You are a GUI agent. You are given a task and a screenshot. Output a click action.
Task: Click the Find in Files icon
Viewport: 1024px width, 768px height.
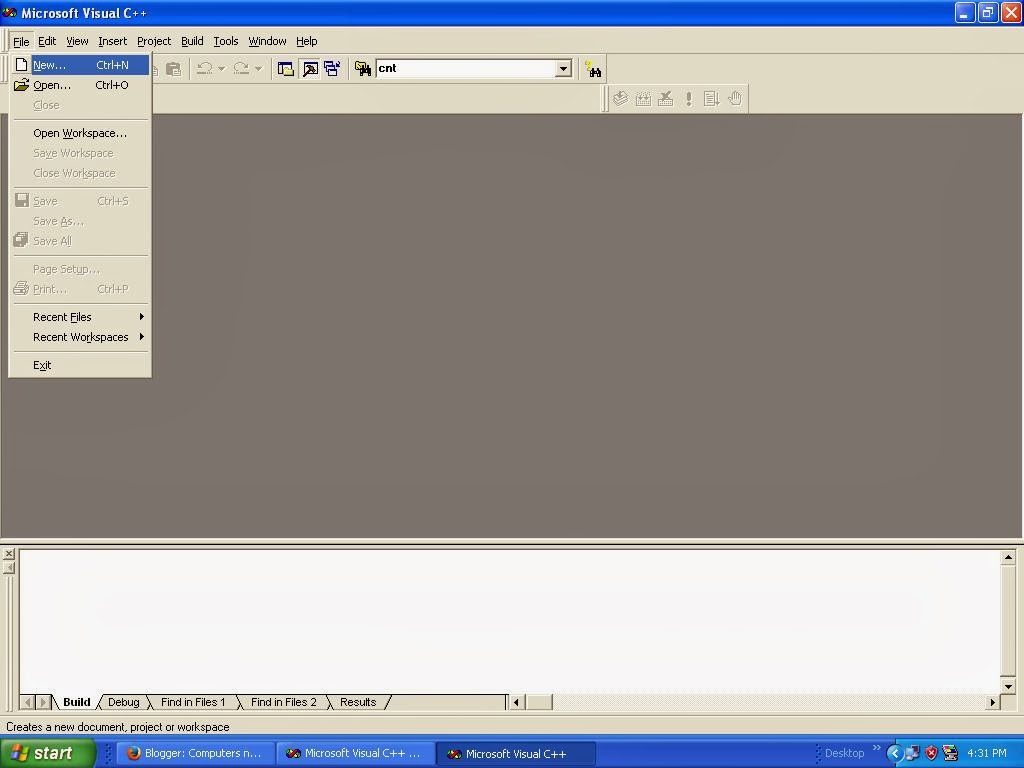(362, 69)
